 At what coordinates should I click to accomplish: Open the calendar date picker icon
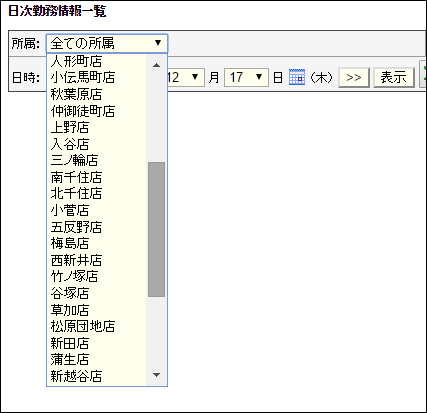pyautogui.click(x=297, y=77)
